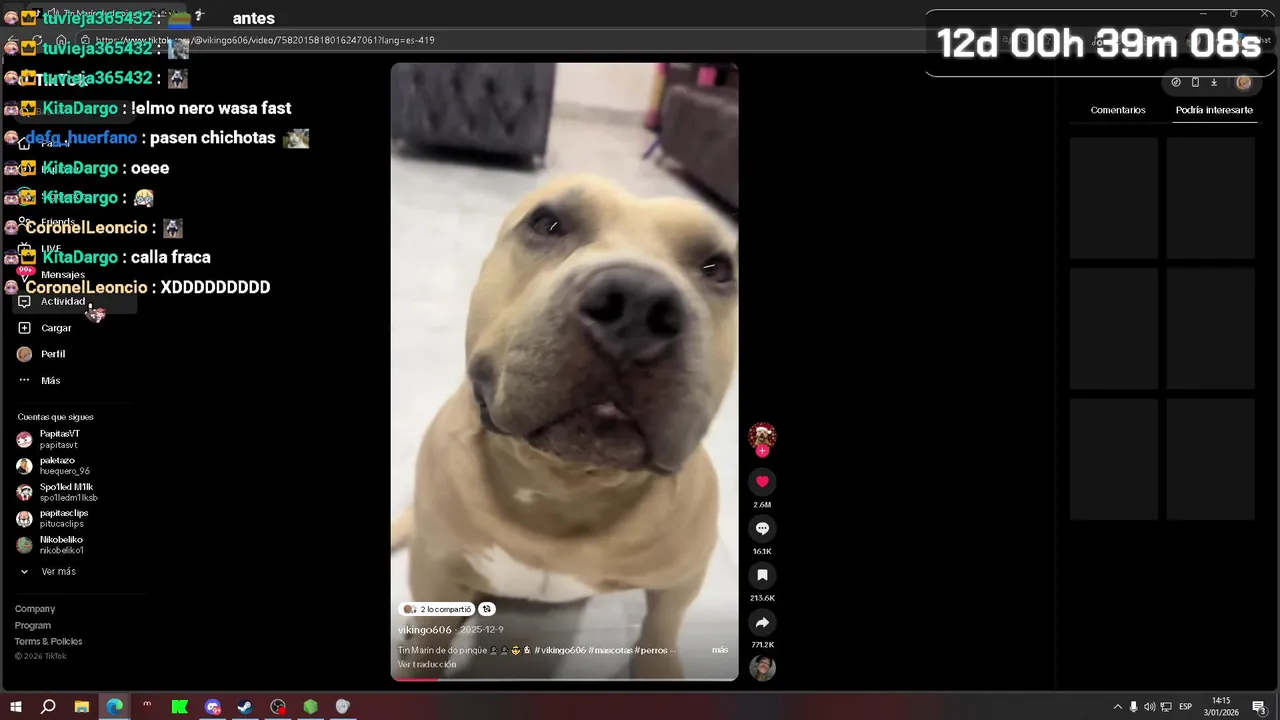Open Discord icon with 9+ badge
Screen dimensions: 1280x720
pos(212,707)
